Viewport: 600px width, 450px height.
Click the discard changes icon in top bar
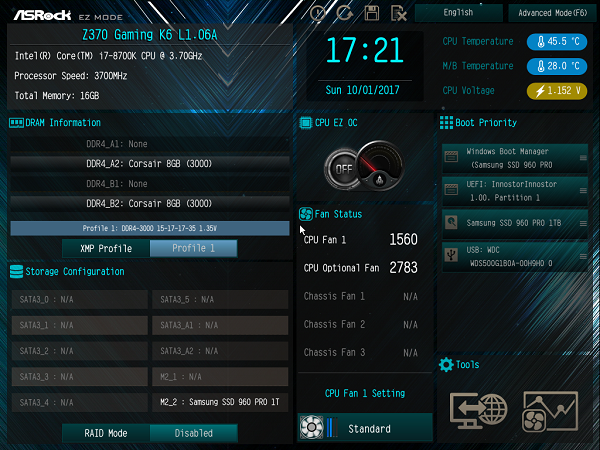(x=398, y=13)
